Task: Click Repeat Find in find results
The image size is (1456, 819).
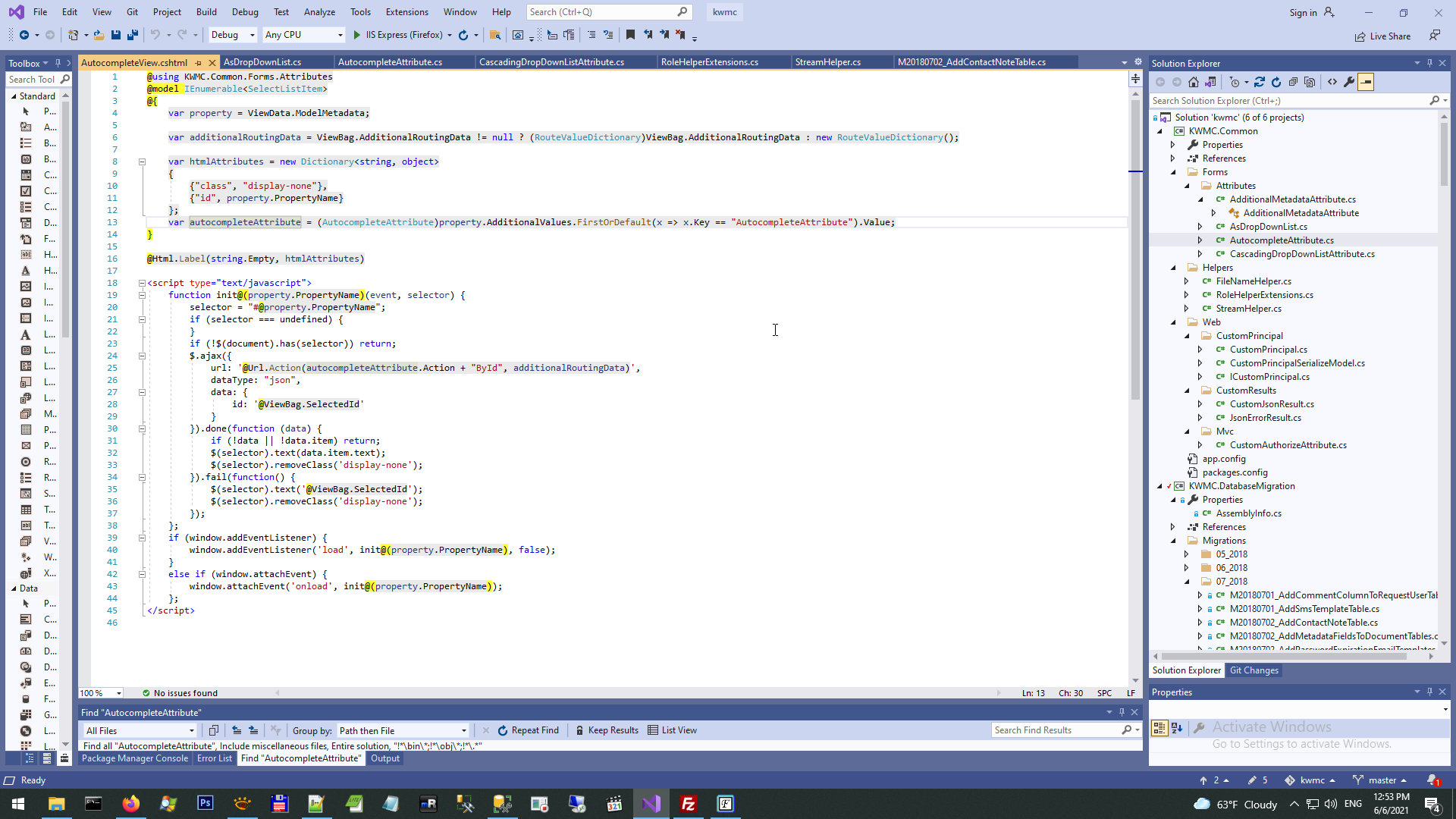Action: coord(528,730)
